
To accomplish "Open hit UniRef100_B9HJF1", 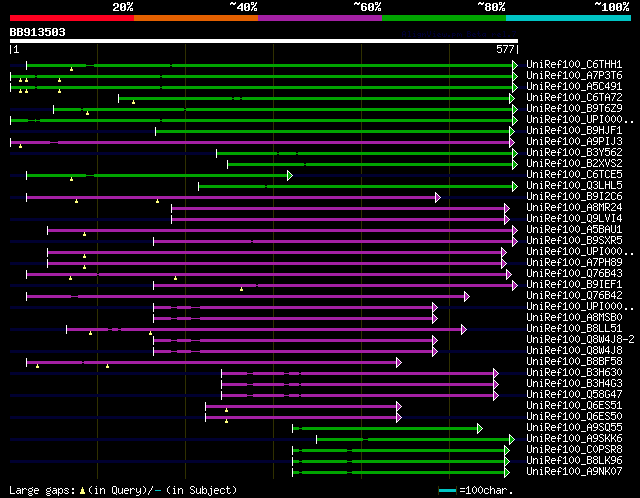I will coord(574,131).
